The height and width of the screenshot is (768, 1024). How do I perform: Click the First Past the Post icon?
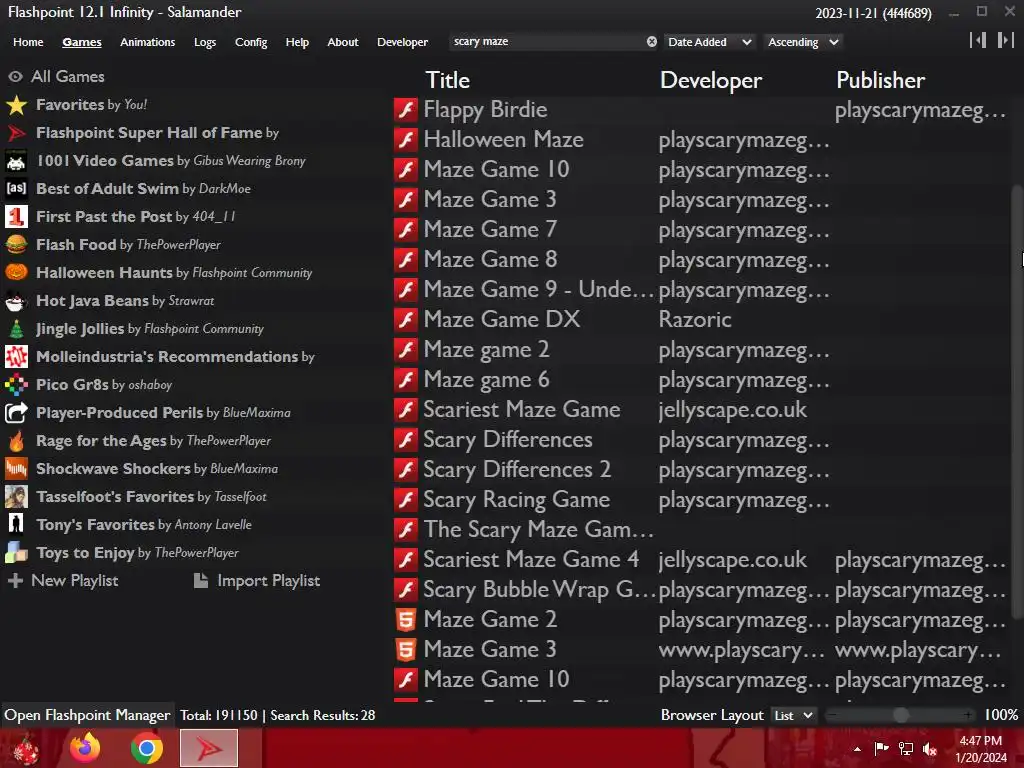[16, 217]
